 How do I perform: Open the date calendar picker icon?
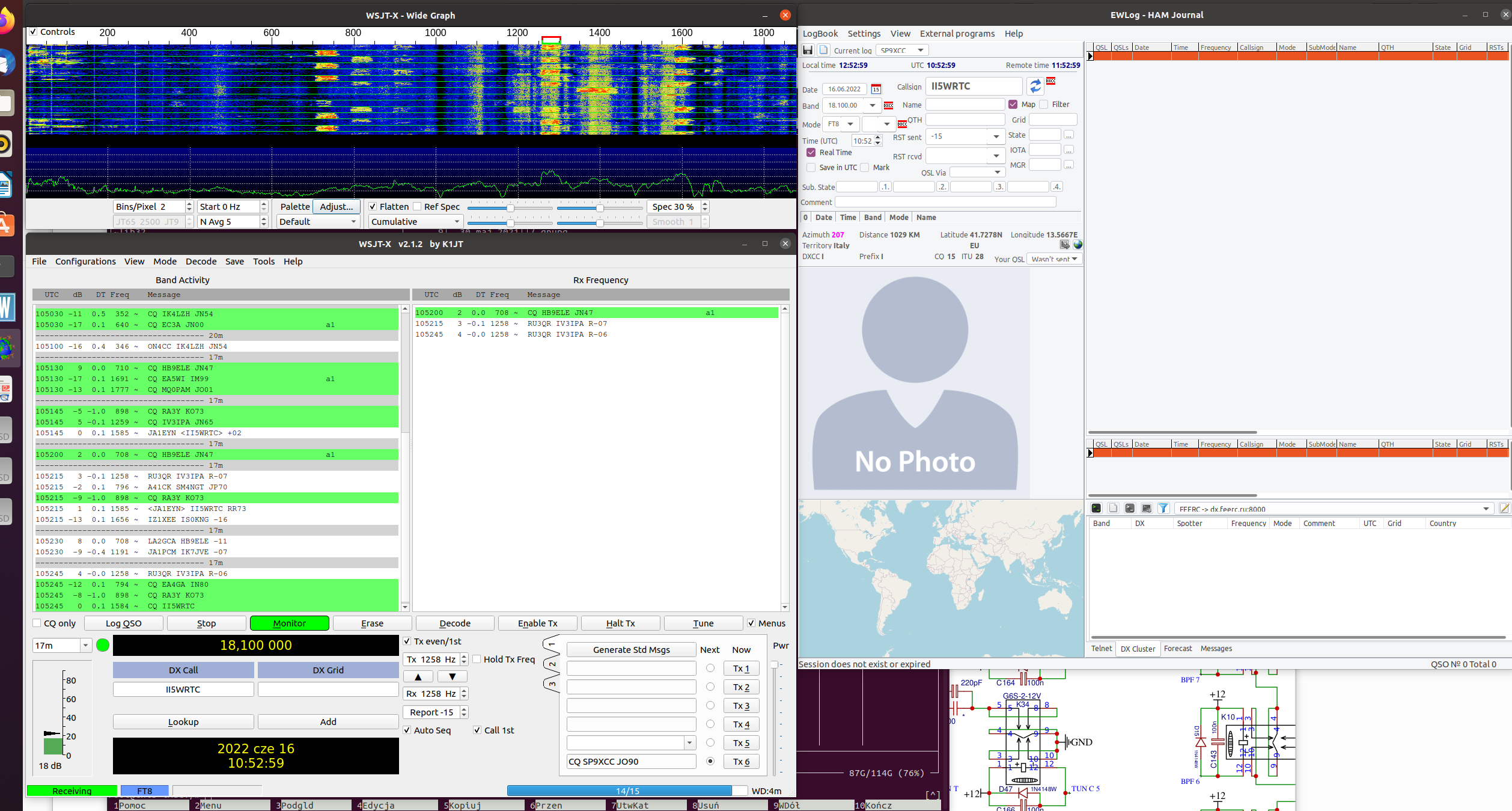[876, 89]
